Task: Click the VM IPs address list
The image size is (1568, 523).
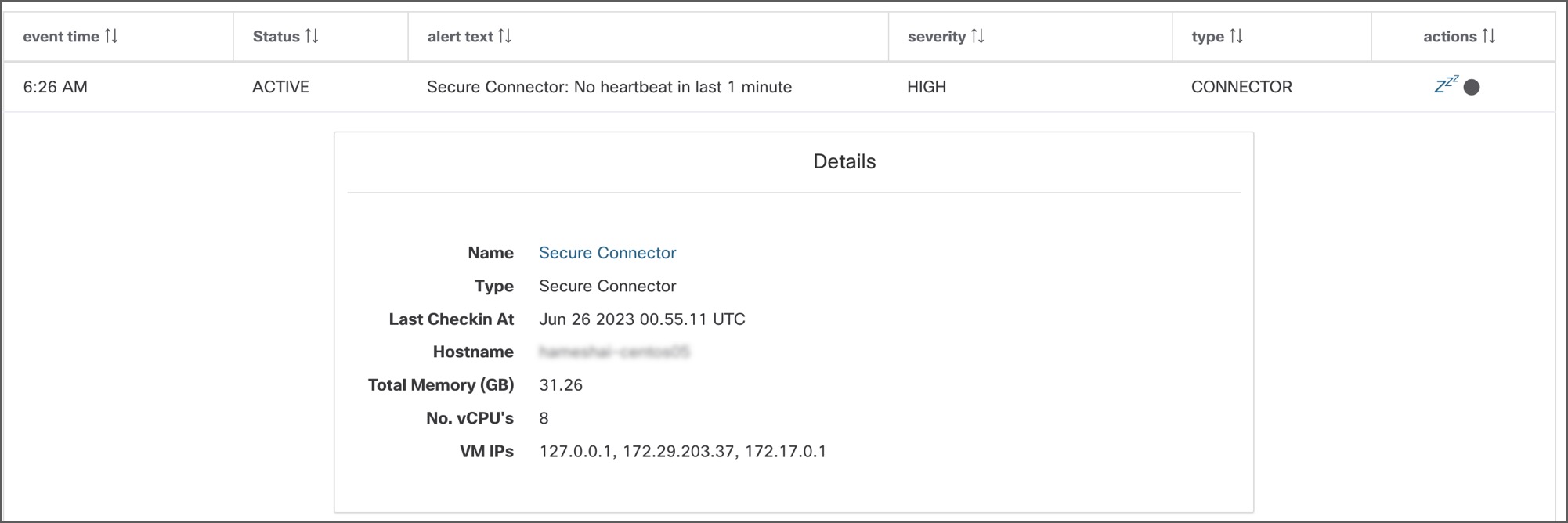Action: click(682, 452)
